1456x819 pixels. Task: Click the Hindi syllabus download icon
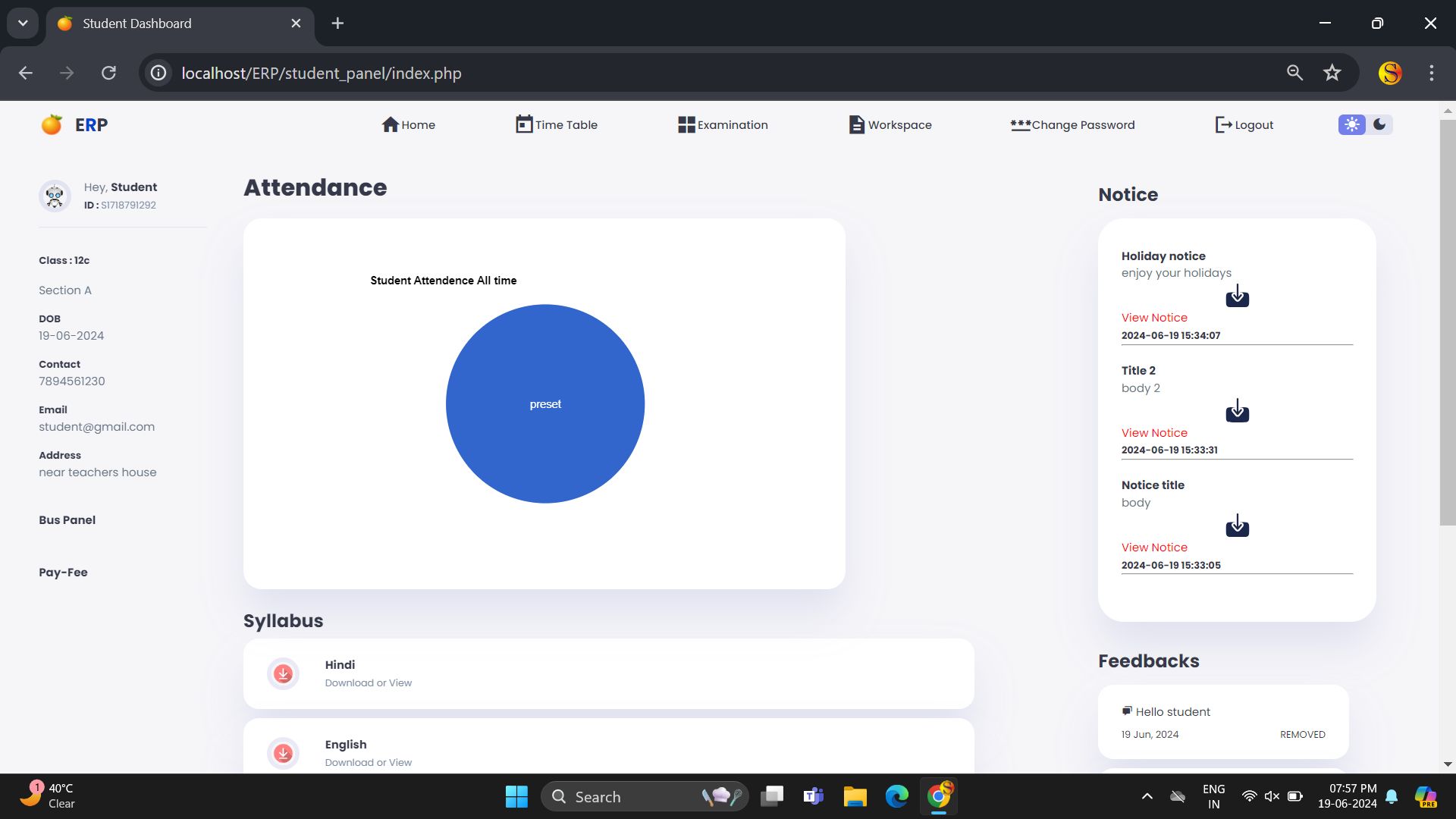click(x=283, y=673)
